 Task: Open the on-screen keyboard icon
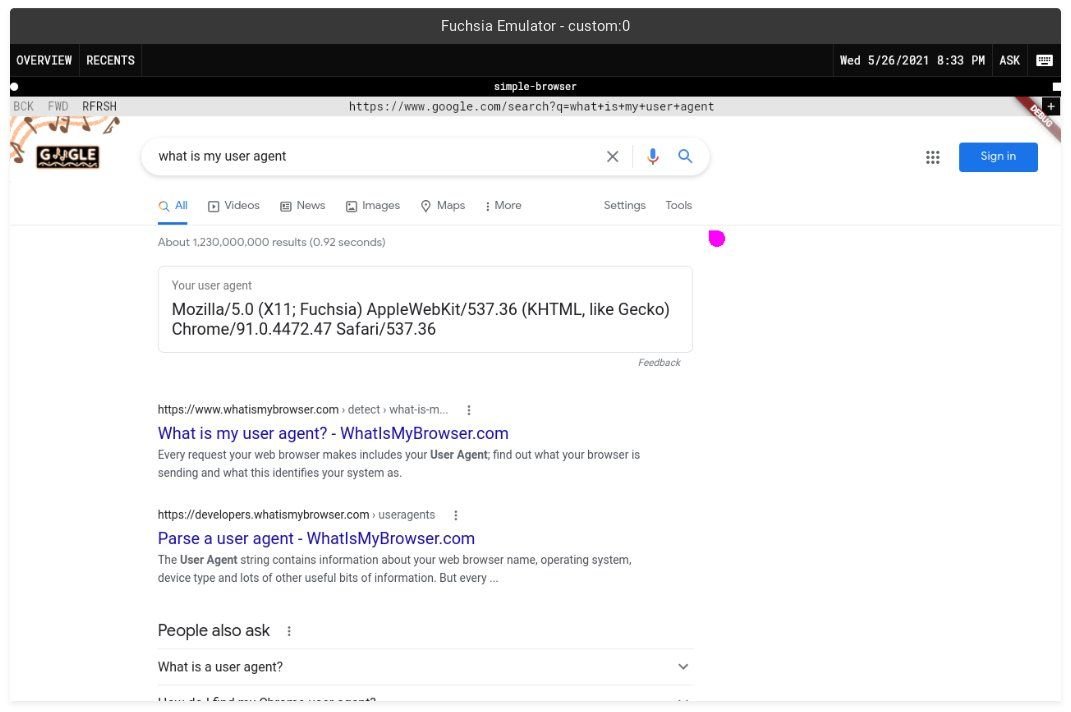click(1044, 60)
